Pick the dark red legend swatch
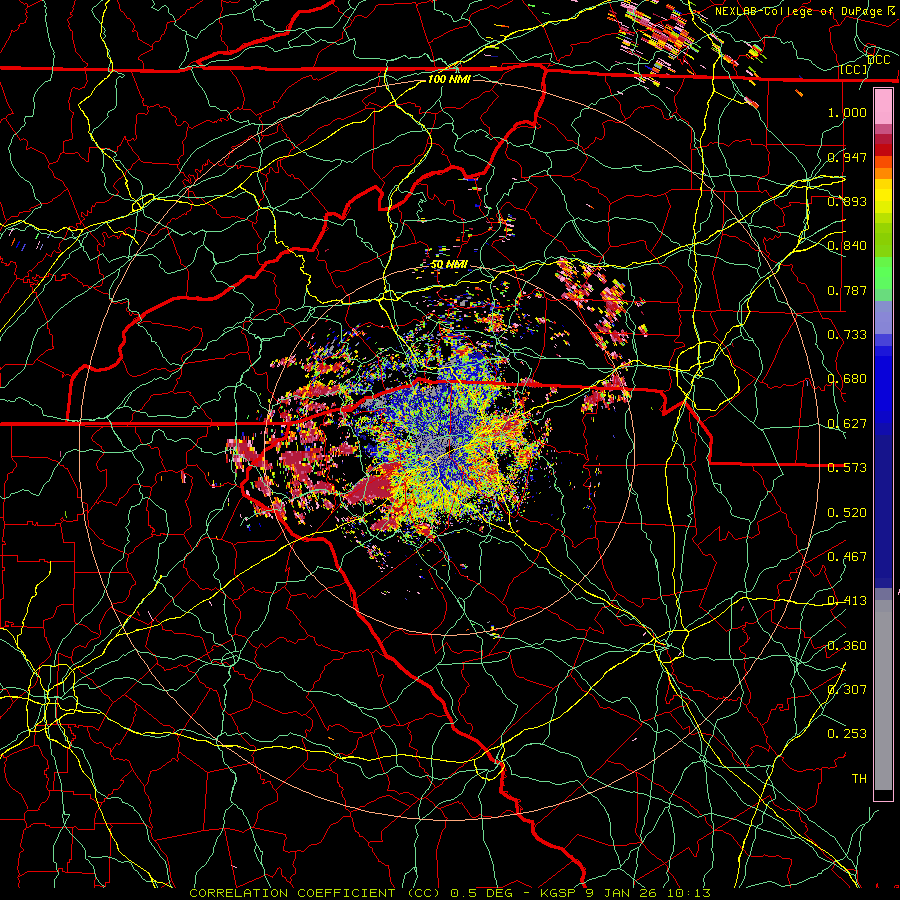The height and width of the screenshot is (900, 900). pos(883,149)
